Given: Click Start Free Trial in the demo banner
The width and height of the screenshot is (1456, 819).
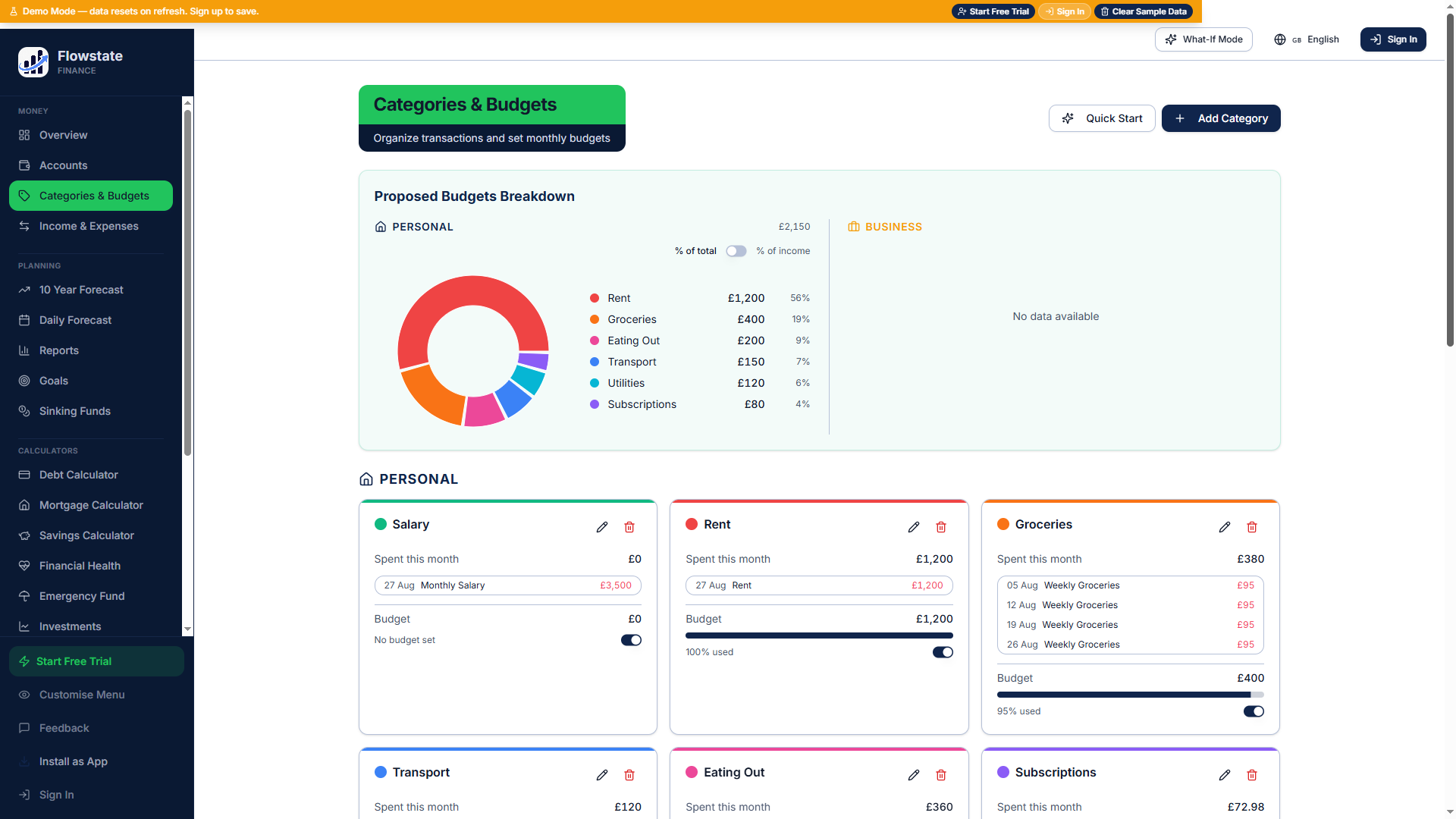Looking at the screenshot, I should point(993,11).
